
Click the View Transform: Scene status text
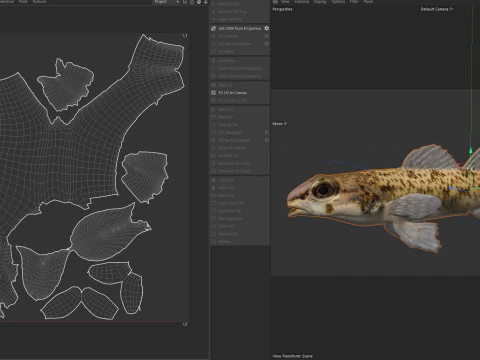[x=292, y=356]
